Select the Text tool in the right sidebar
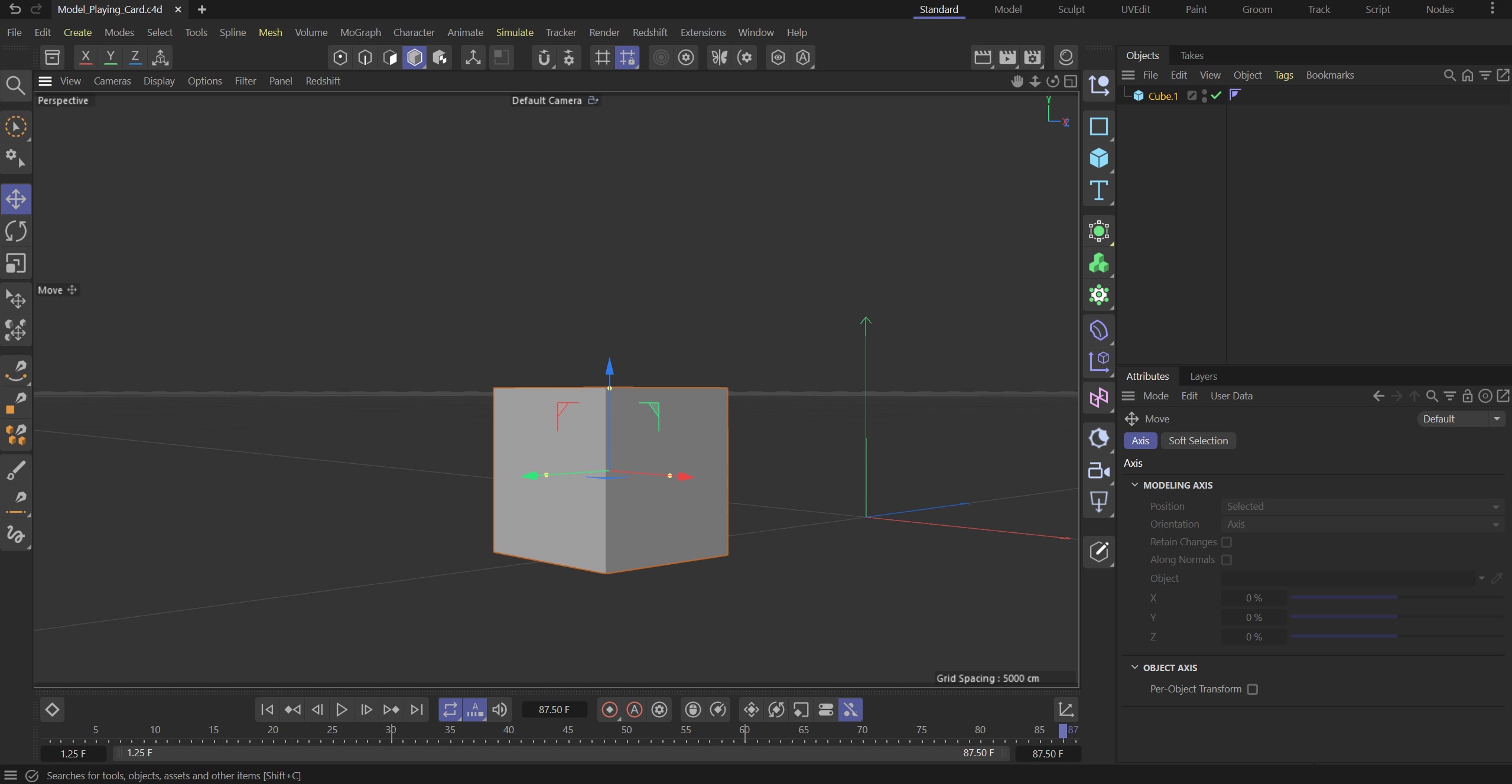1512x784 pixels. point(1098,190)
